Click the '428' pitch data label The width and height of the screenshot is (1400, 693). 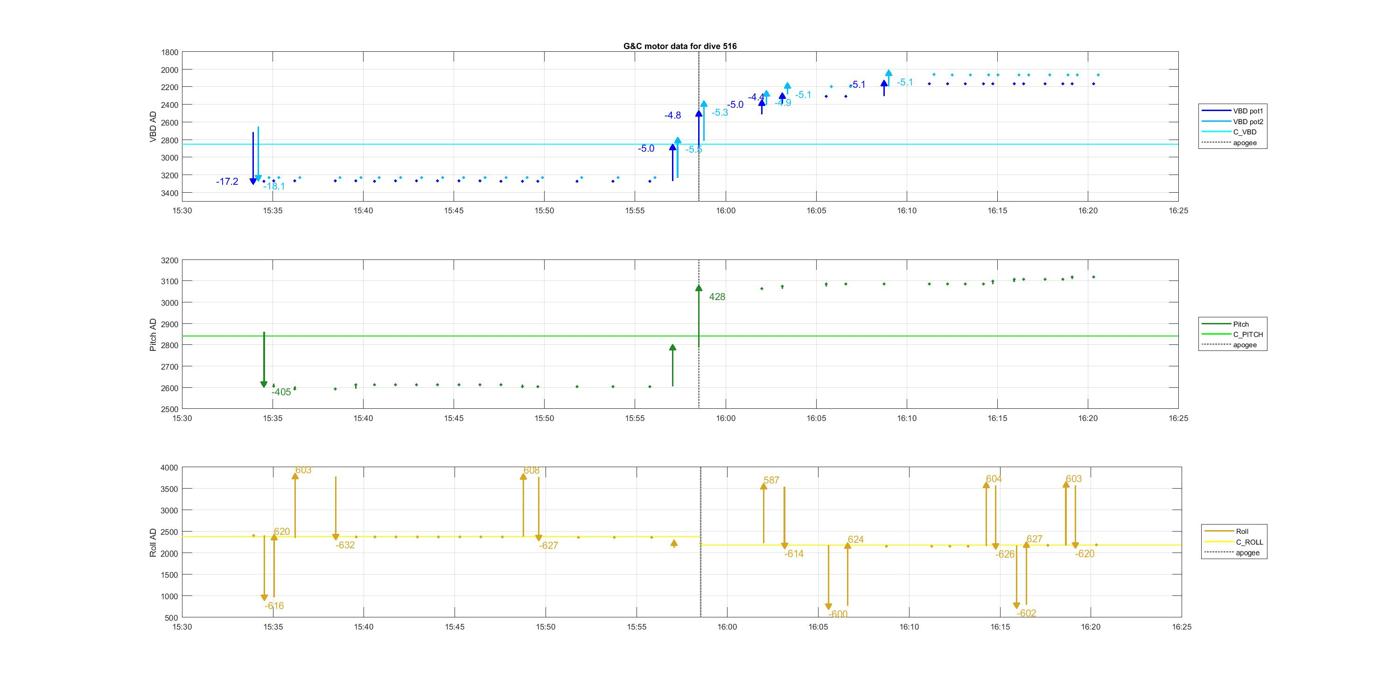717,297
